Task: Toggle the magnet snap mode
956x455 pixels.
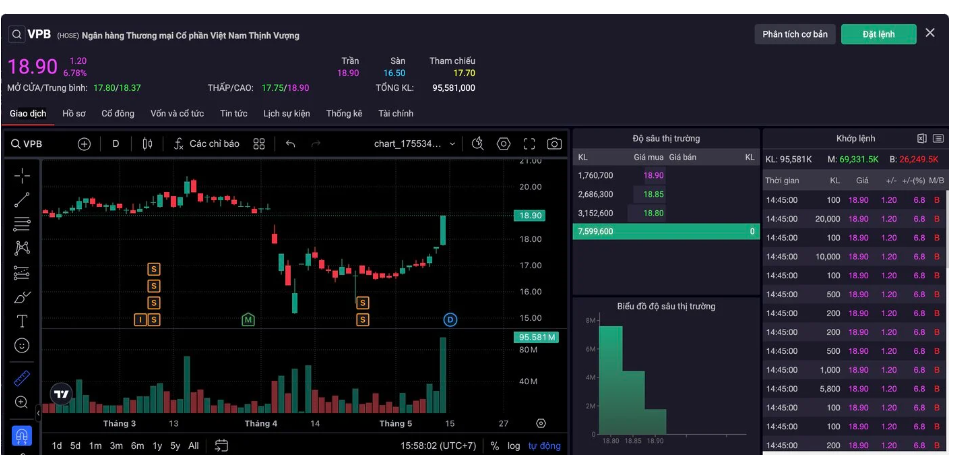Action: (x=22, y=437)
